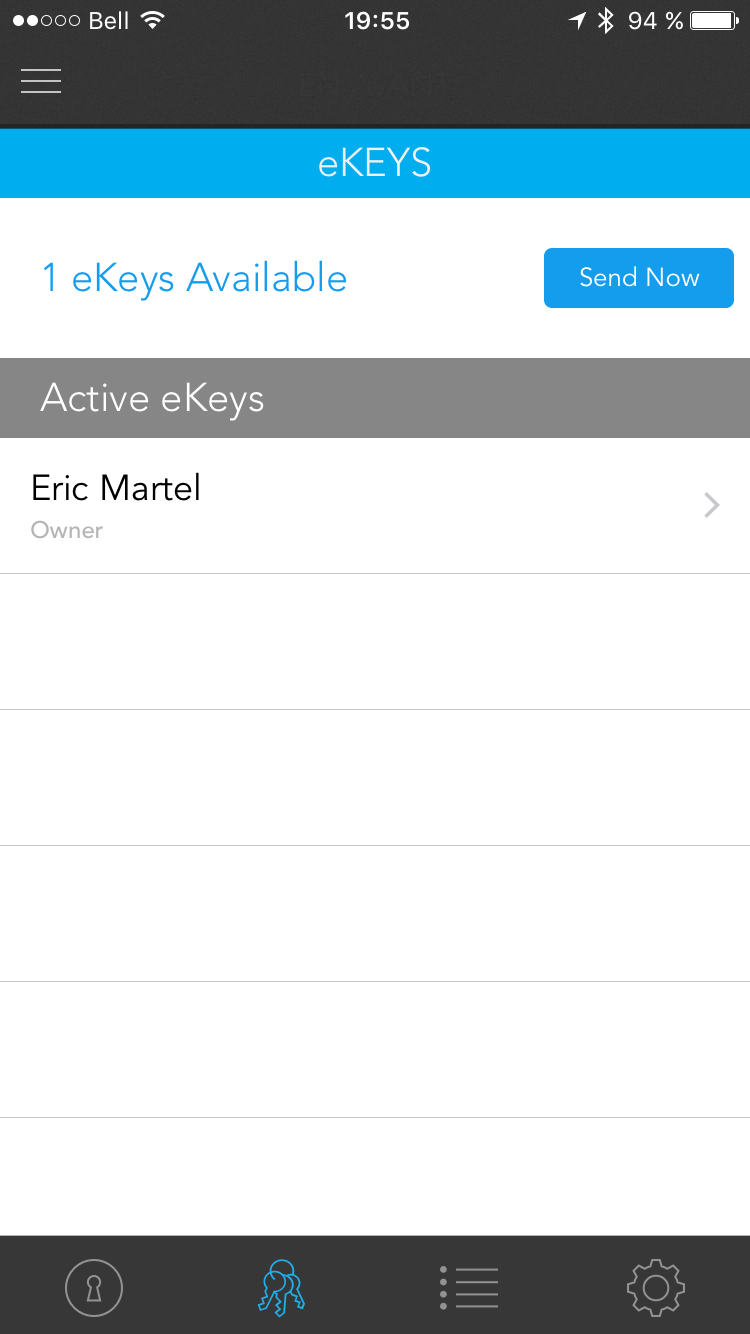Viewport: 750px width, 1334px height.
Task: Tap the Owner label under Eric Martel
Action: (x=67, y=530)
